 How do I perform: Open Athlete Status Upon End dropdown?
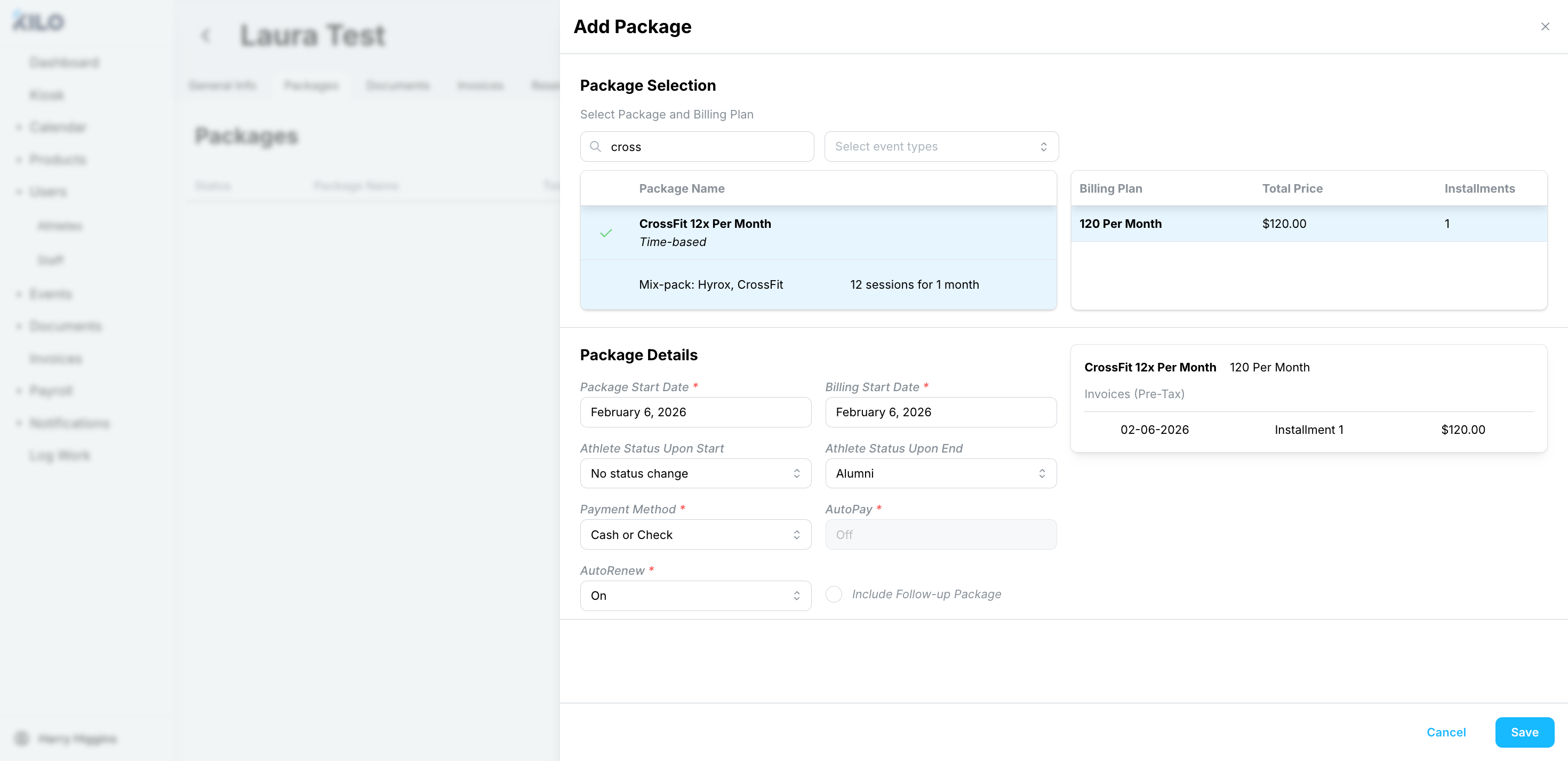click(940, 473)
